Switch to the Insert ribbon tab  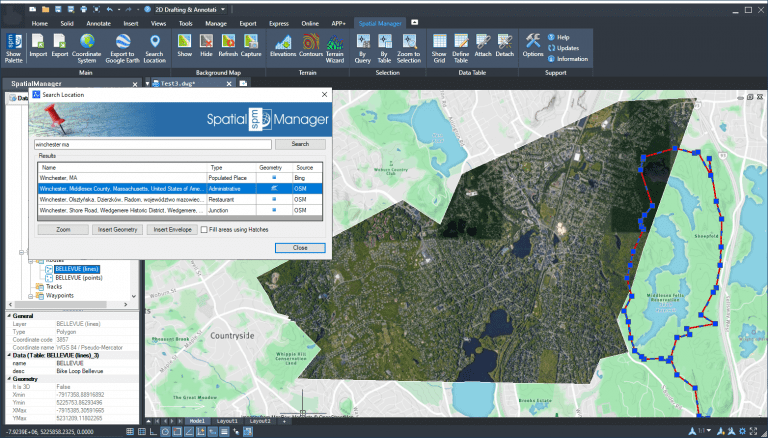coord(131,24)
